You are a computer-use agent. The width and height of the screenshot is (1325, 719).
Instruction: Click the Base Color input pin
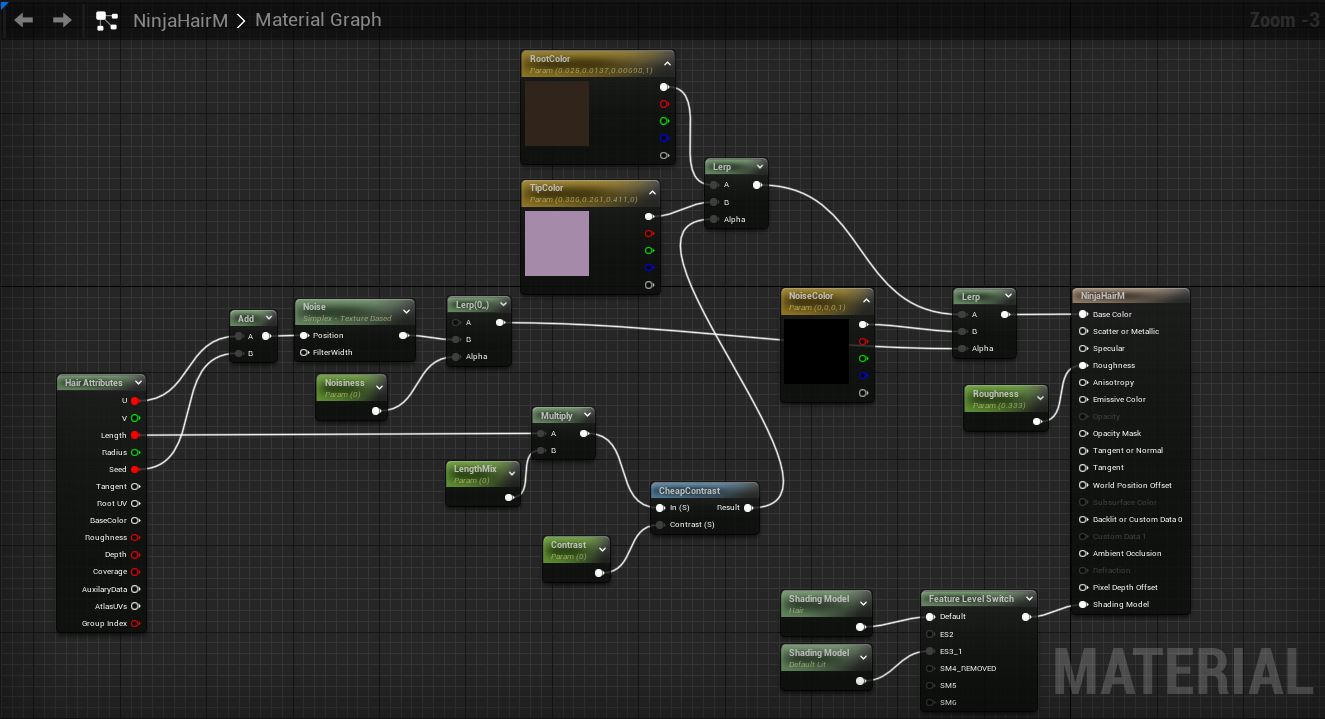pos(1083,314)
